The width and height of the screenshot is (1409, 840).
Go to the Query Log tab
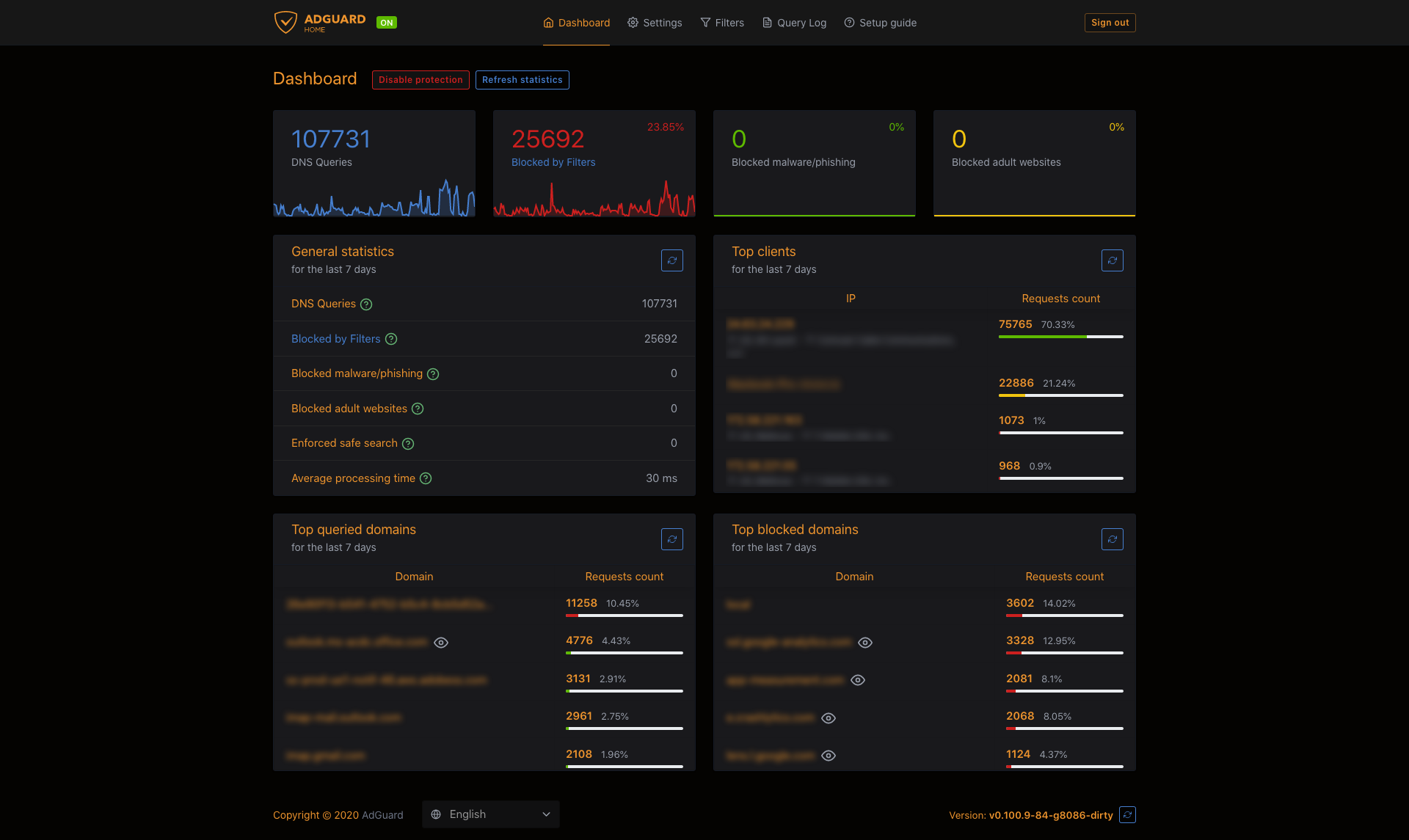point(794,23)
